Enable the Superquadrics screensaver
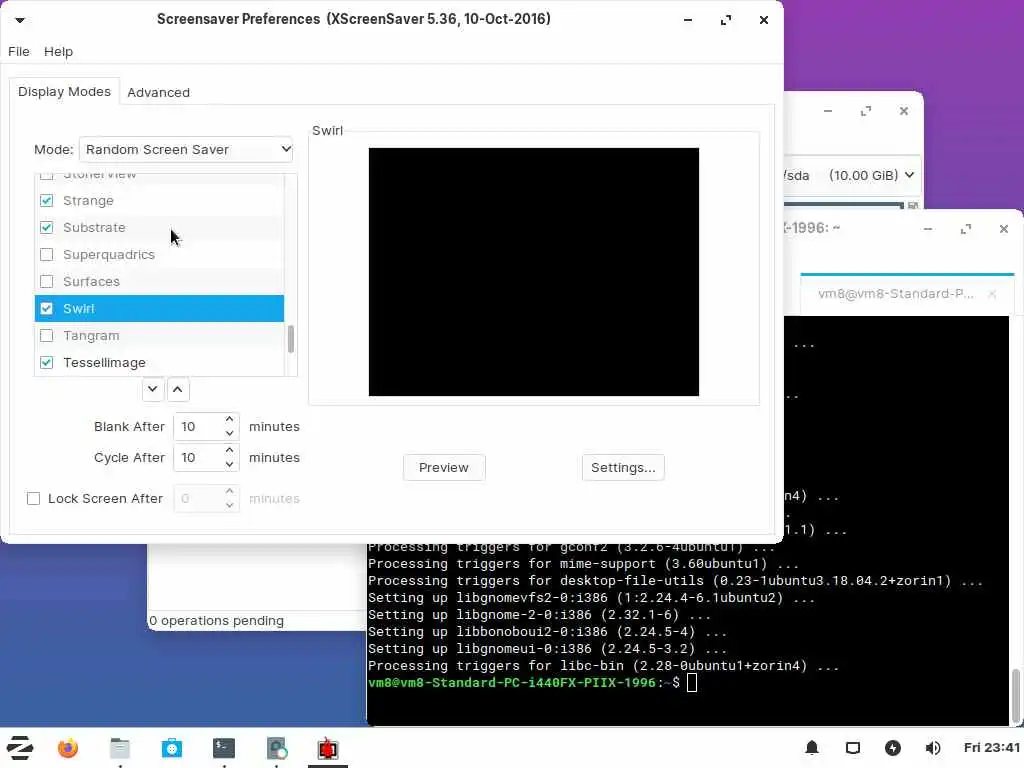 pos(46,255)
